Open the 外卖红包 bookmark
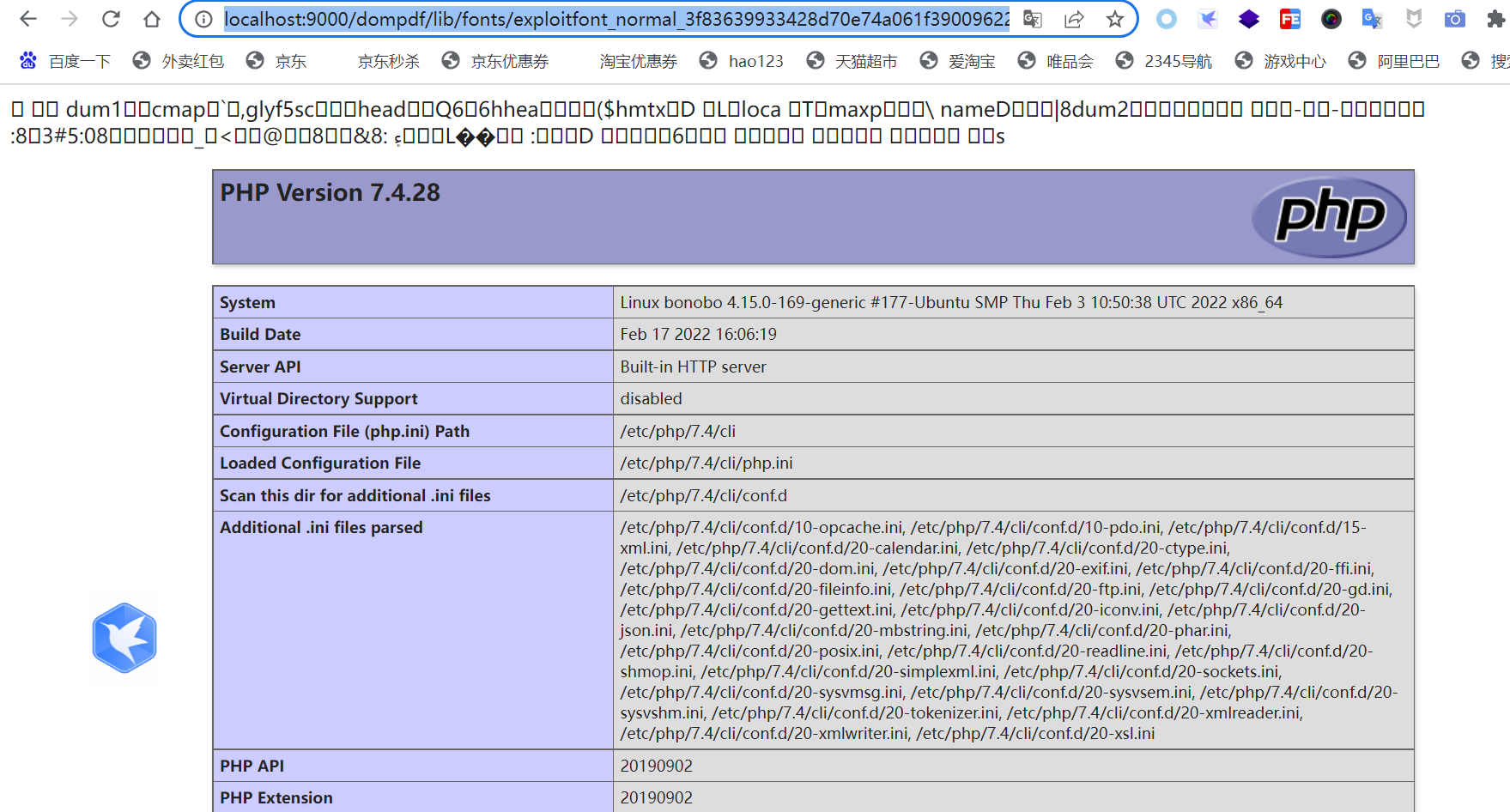The height and width of the screenshot is (812, 1510). 178,61
